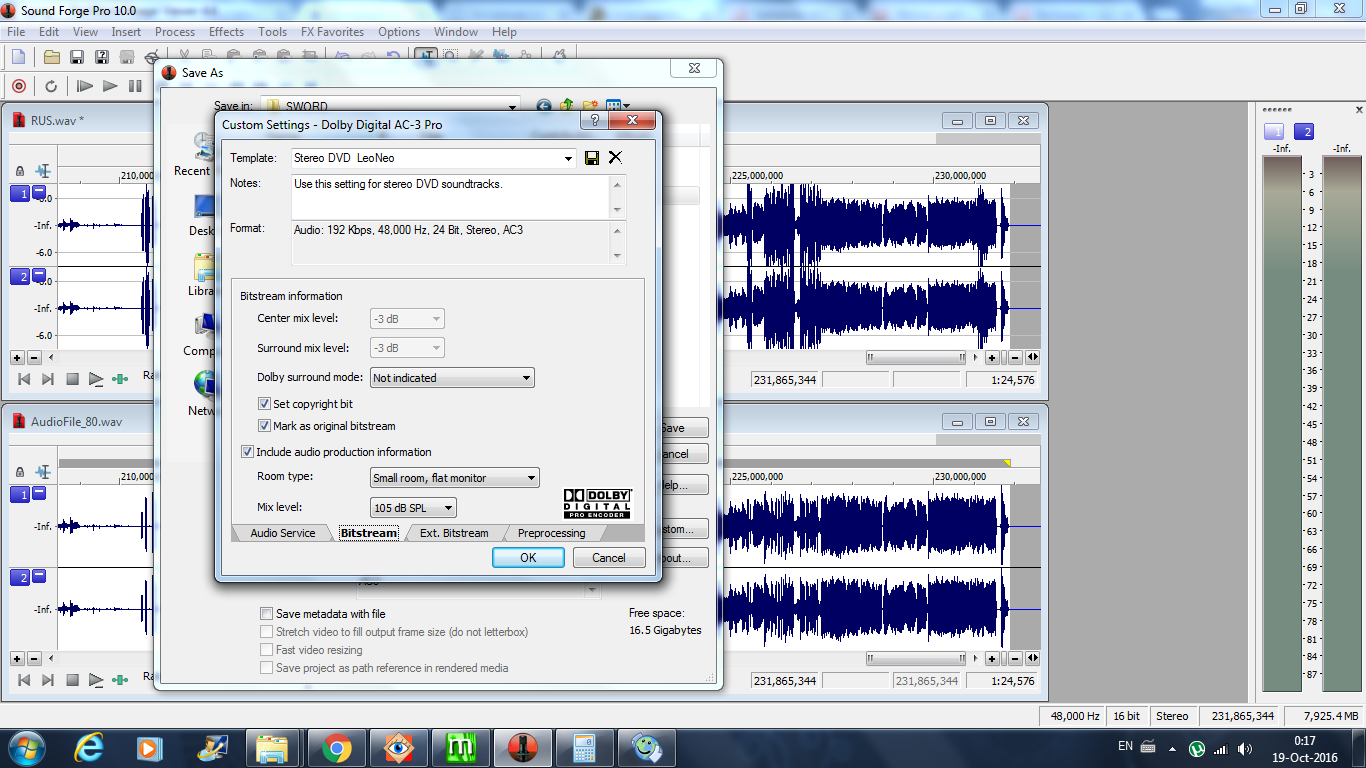The image size is (1366, 768).
Task: Click the volume speaker icon in system tray
Action: [1244, 748]
